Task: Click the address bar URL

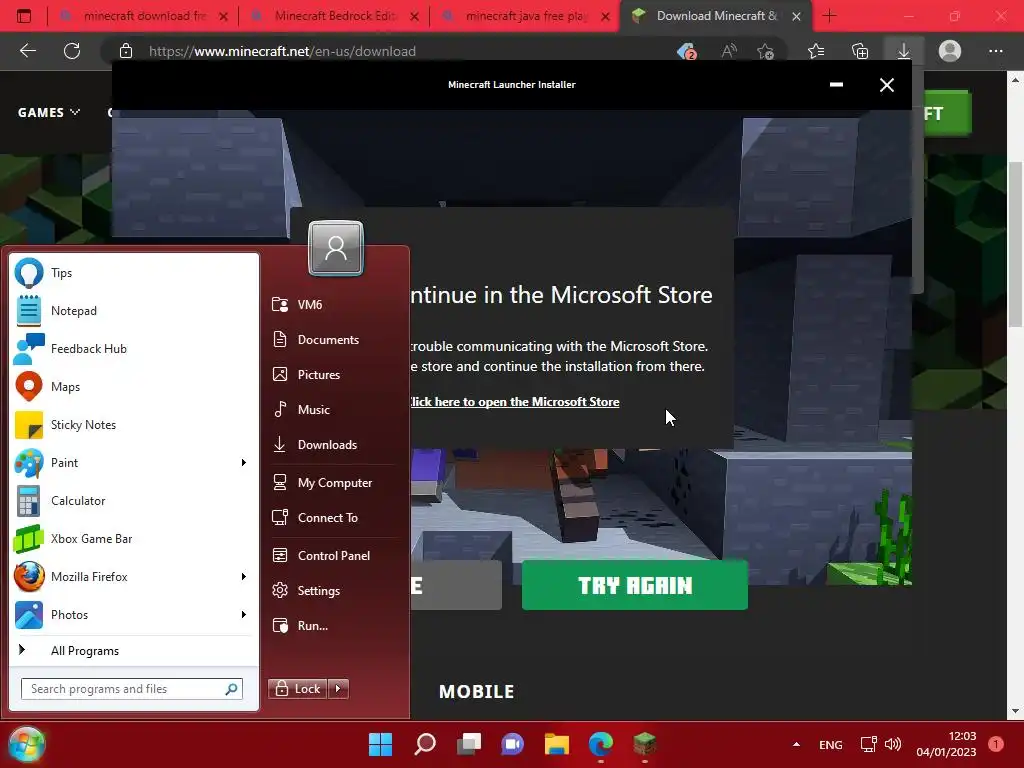Action: tap(282, 51)
